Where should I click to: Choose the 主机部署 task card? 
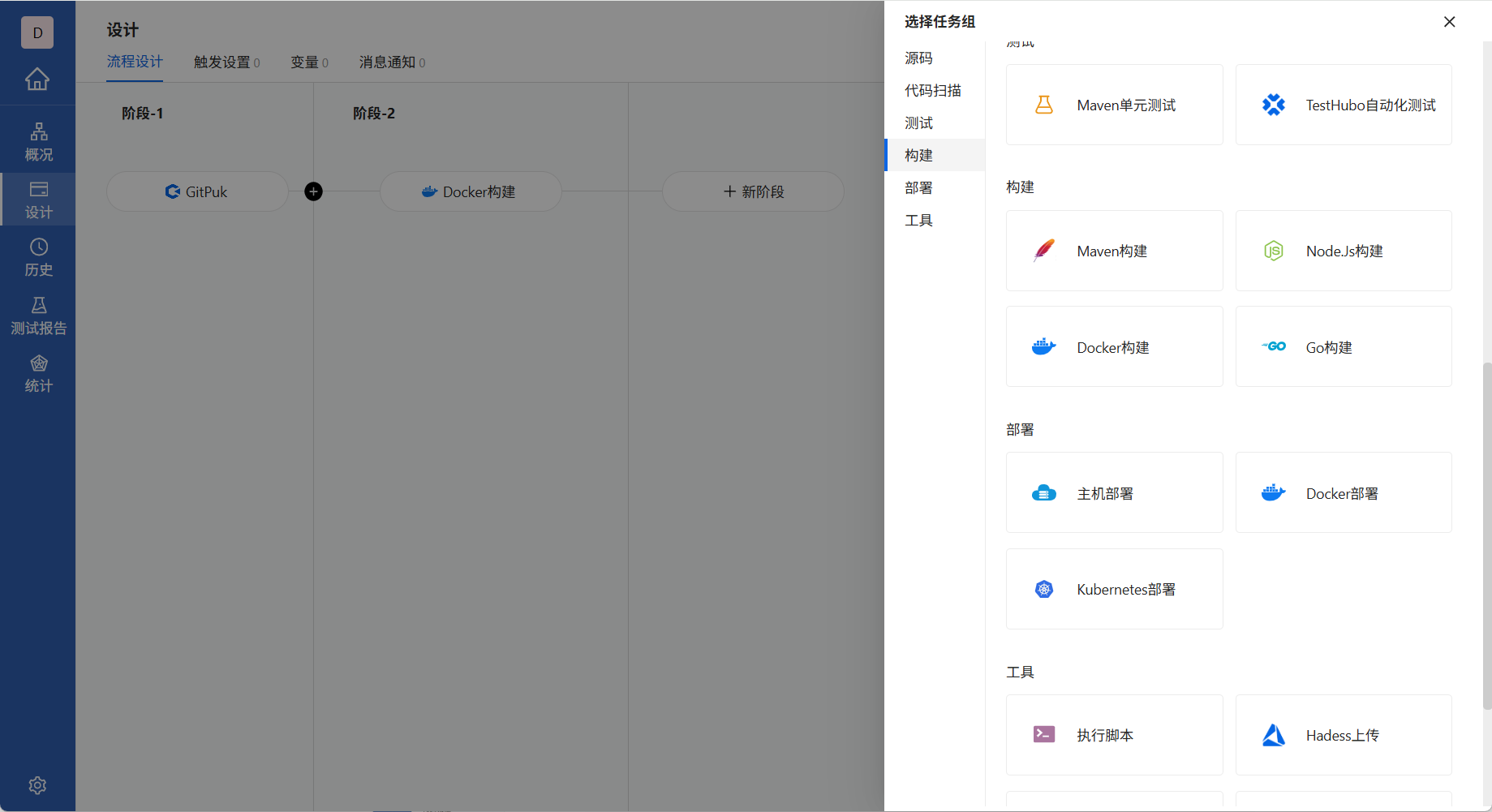[1115, 492]
